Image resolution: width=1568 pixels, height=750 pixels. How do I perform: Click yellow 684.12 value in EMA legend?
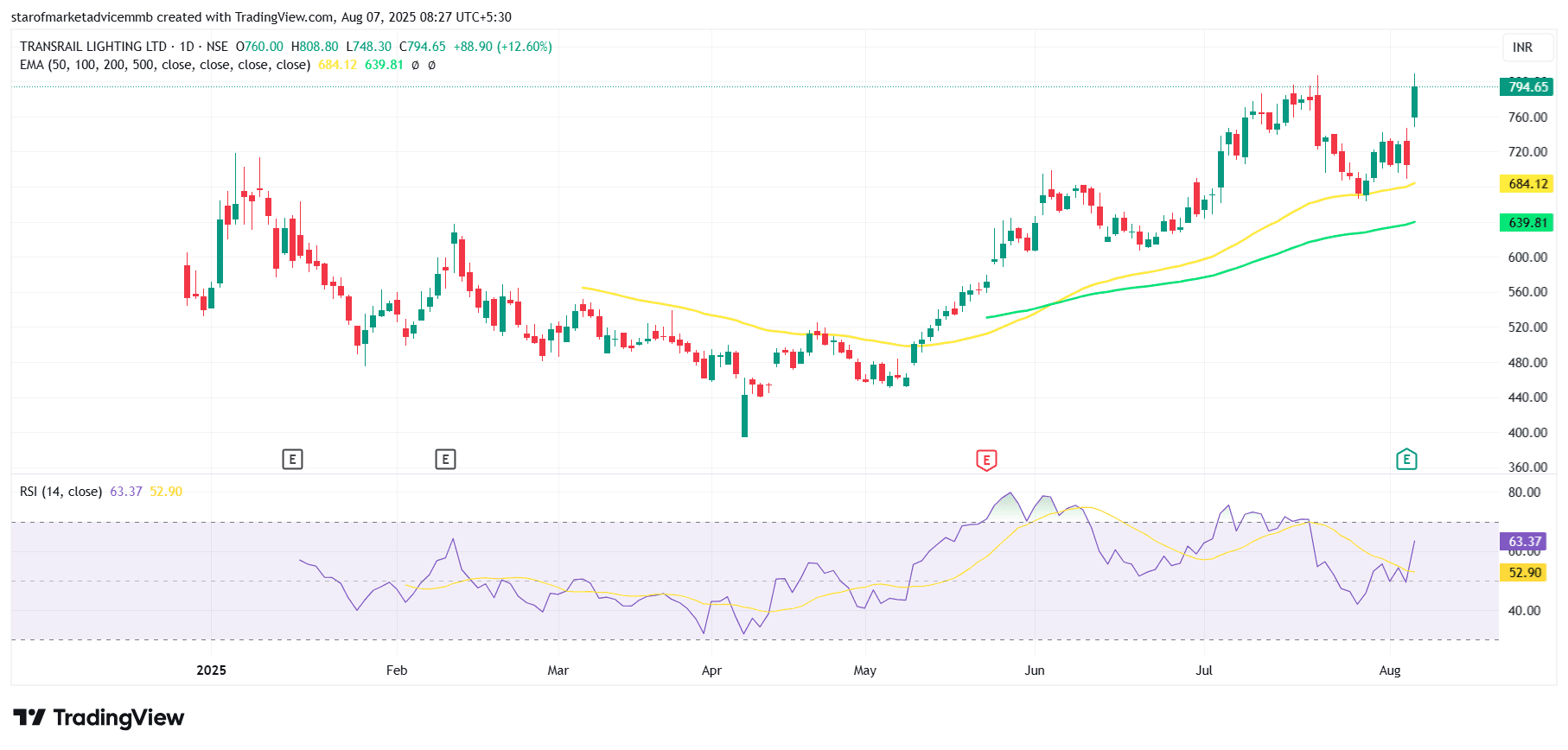pos(337,65)
